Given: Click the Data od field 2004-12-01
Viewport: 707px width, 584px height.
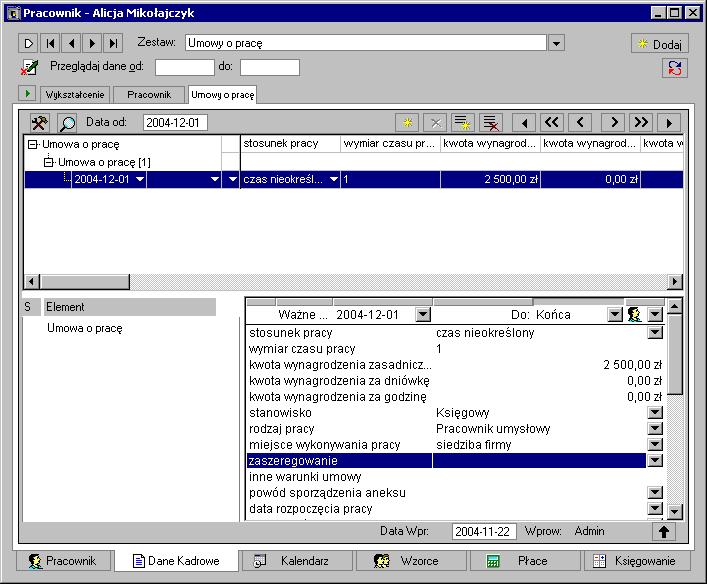Looking at the screenshot, I should point(175,123).
